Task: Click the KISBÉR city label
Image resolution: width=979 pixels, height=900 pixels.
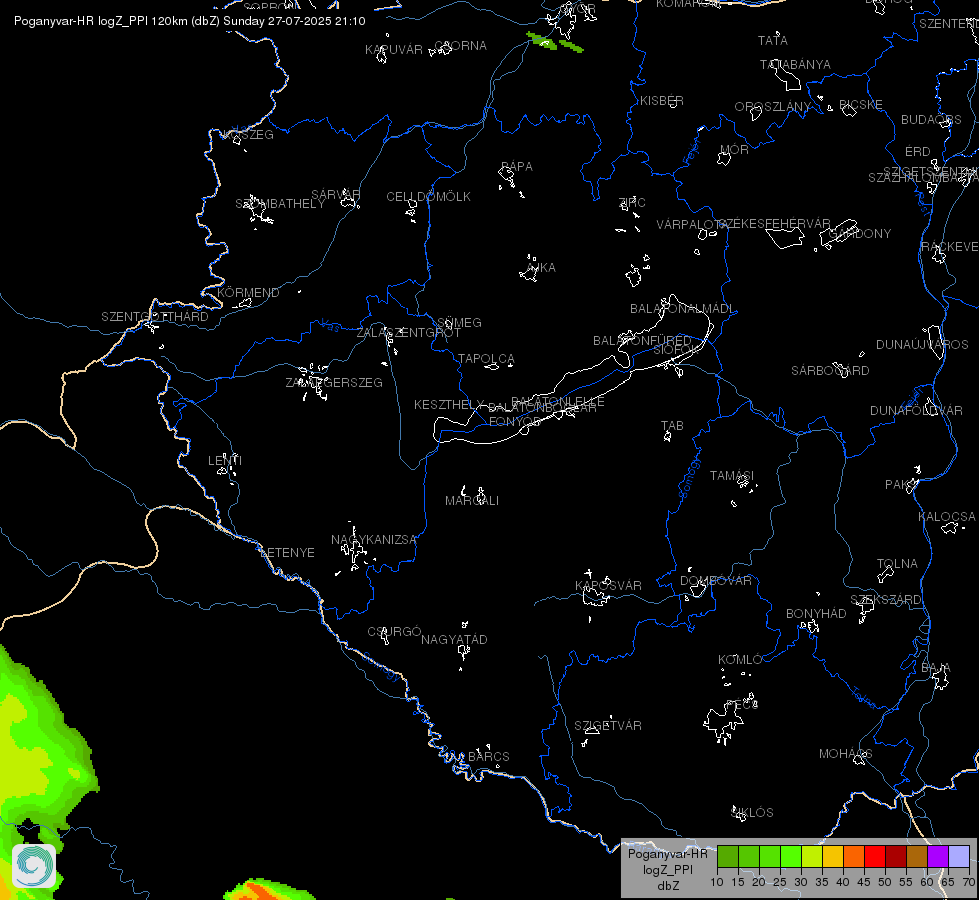Action: click(x=662, y=101)
